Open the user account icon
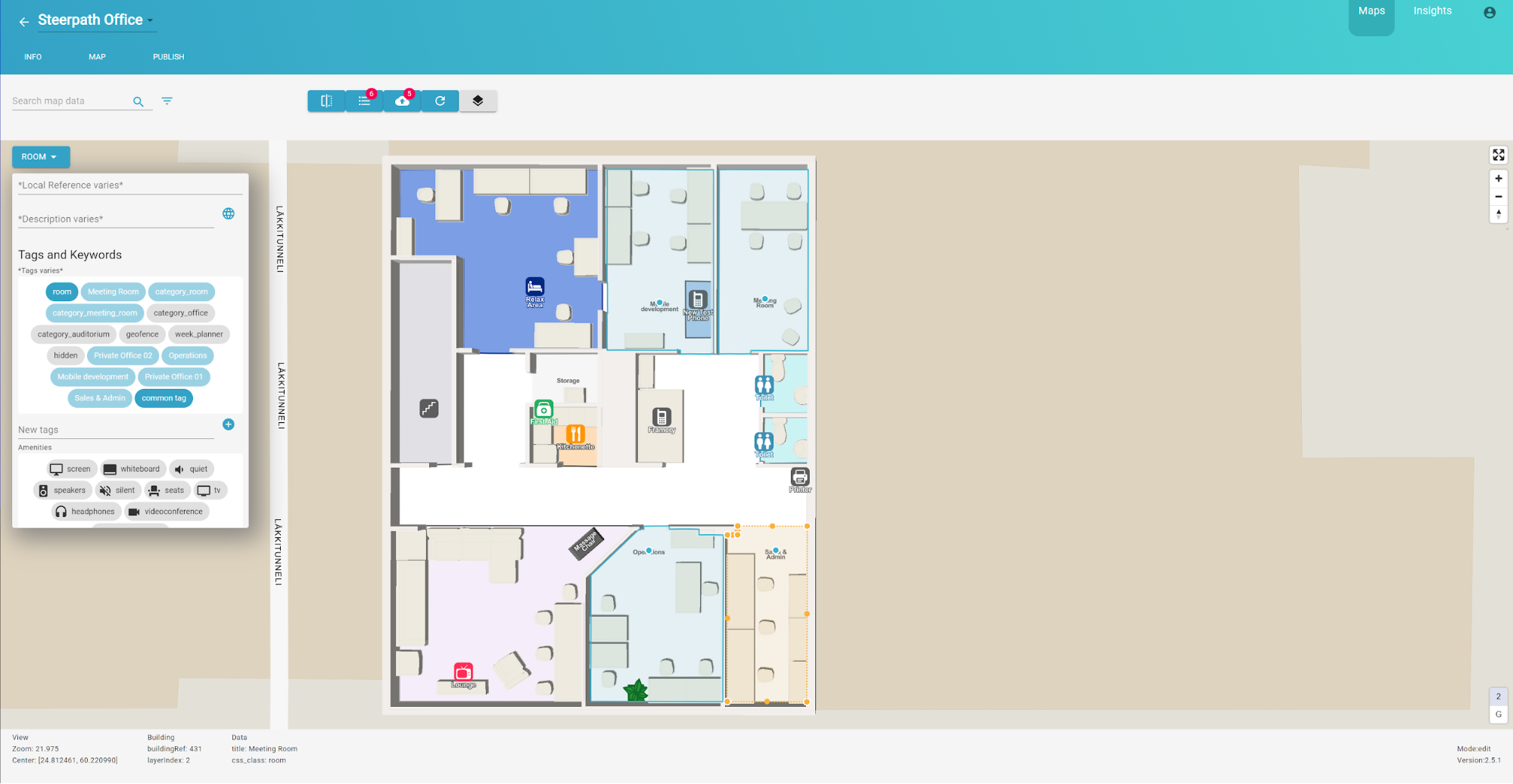Viewport: 1513px width, 784px height. coord(1489,13)
